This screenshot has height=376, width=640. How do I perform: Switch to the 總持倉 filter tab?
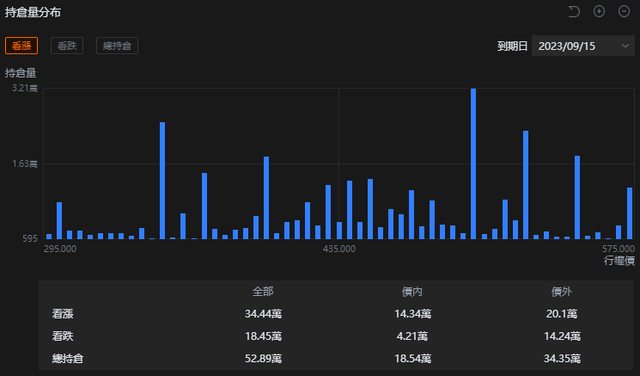tap(117, 45)
